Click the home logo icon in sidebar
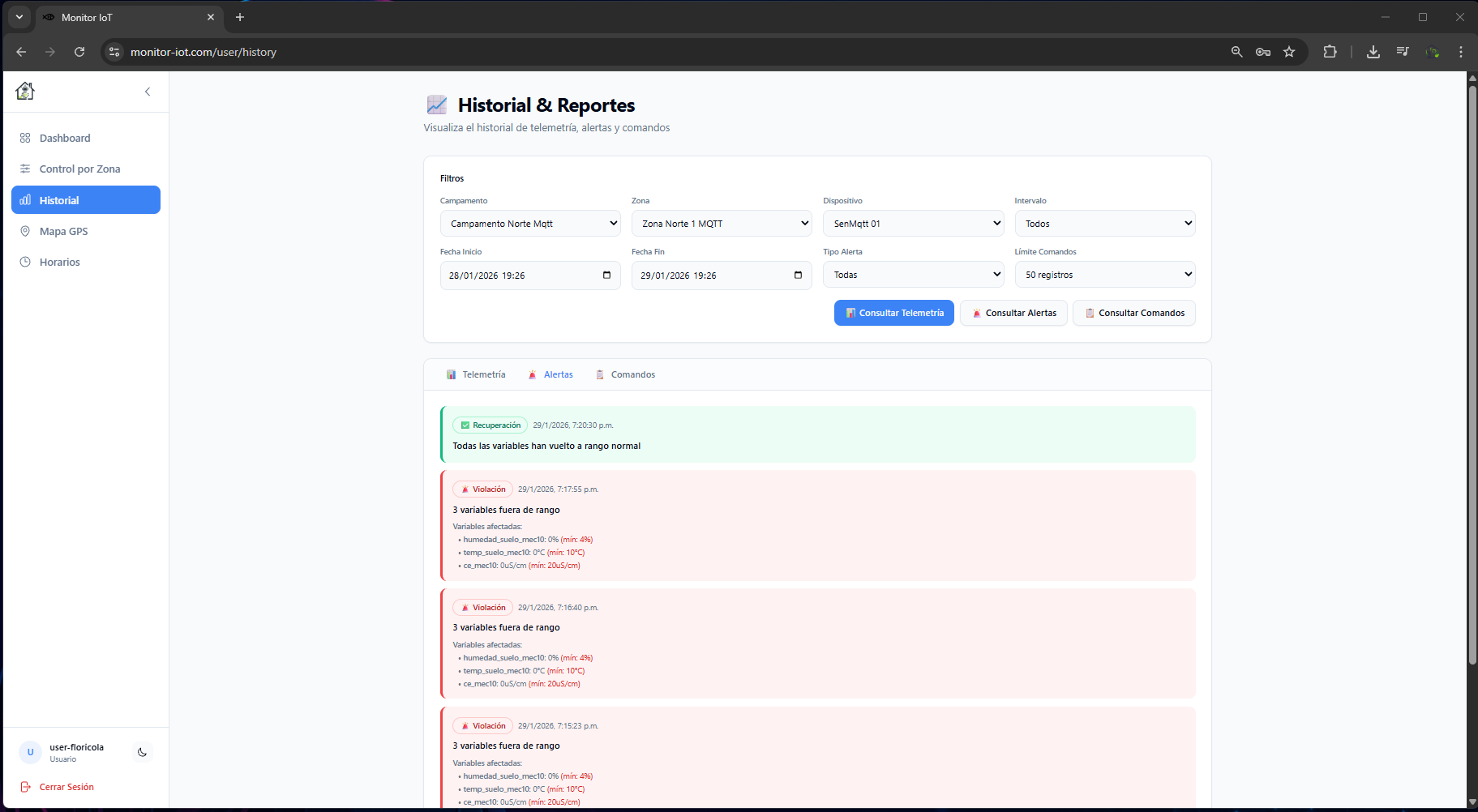 click(x=25, y=91)
